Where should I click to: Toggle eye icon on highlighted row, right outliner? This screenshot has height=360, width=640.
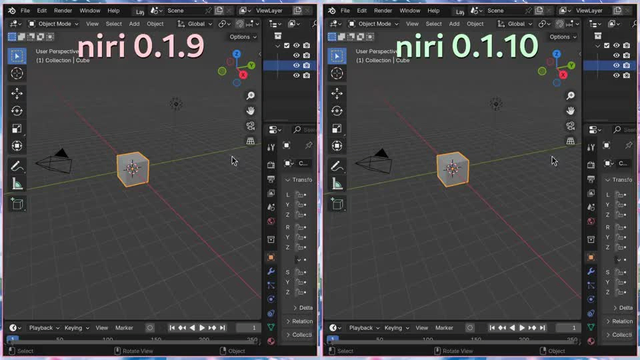point(616,65)
